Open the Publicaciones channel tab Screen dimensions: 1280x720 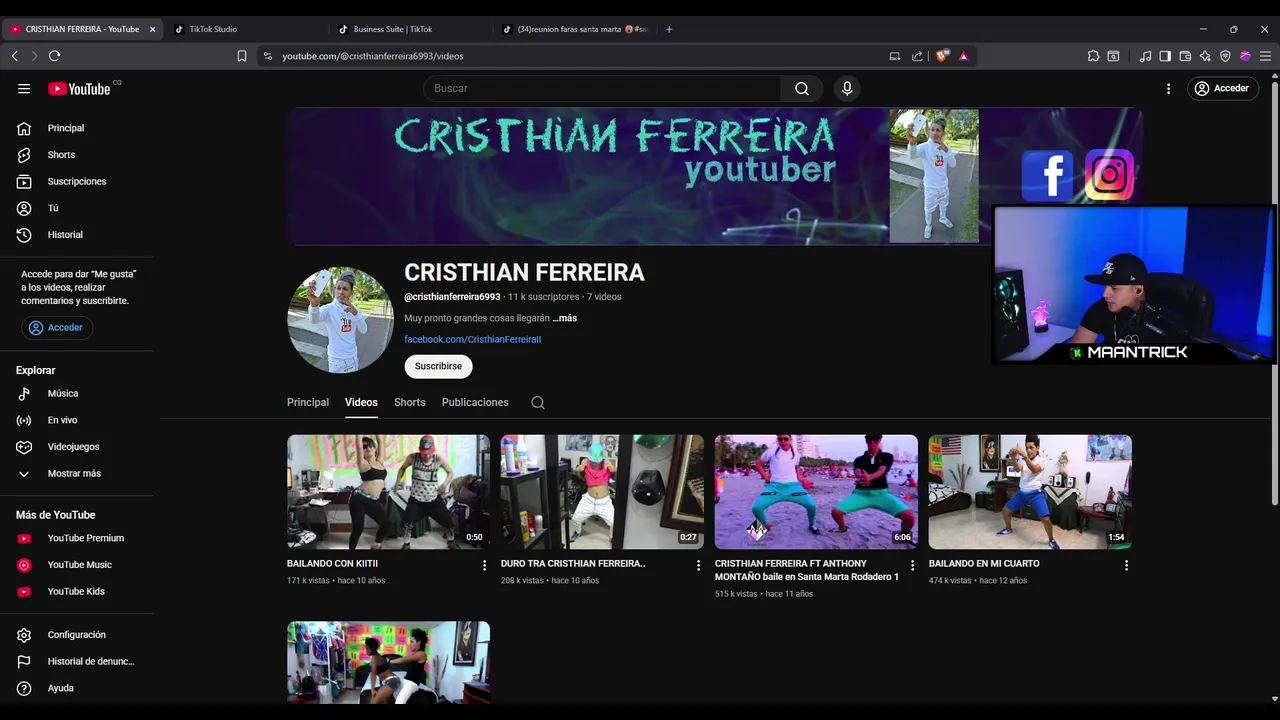click(475, 402)
